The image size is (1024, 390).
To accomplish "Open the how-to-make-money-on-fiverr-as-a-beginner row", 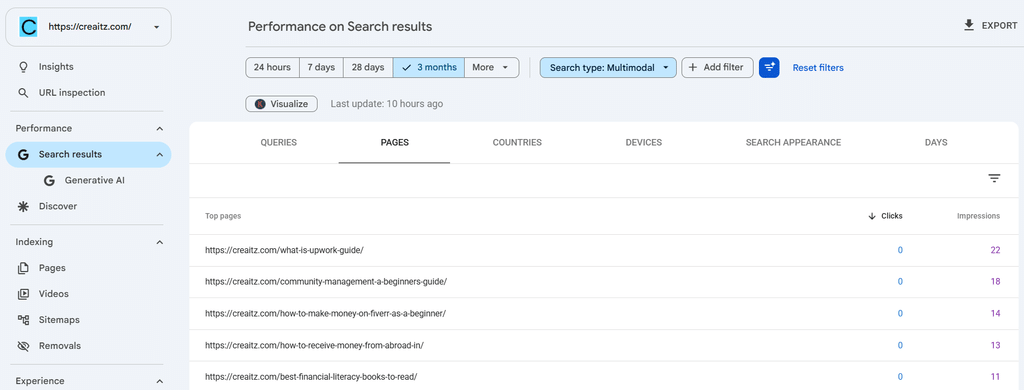I will [604, 314].
